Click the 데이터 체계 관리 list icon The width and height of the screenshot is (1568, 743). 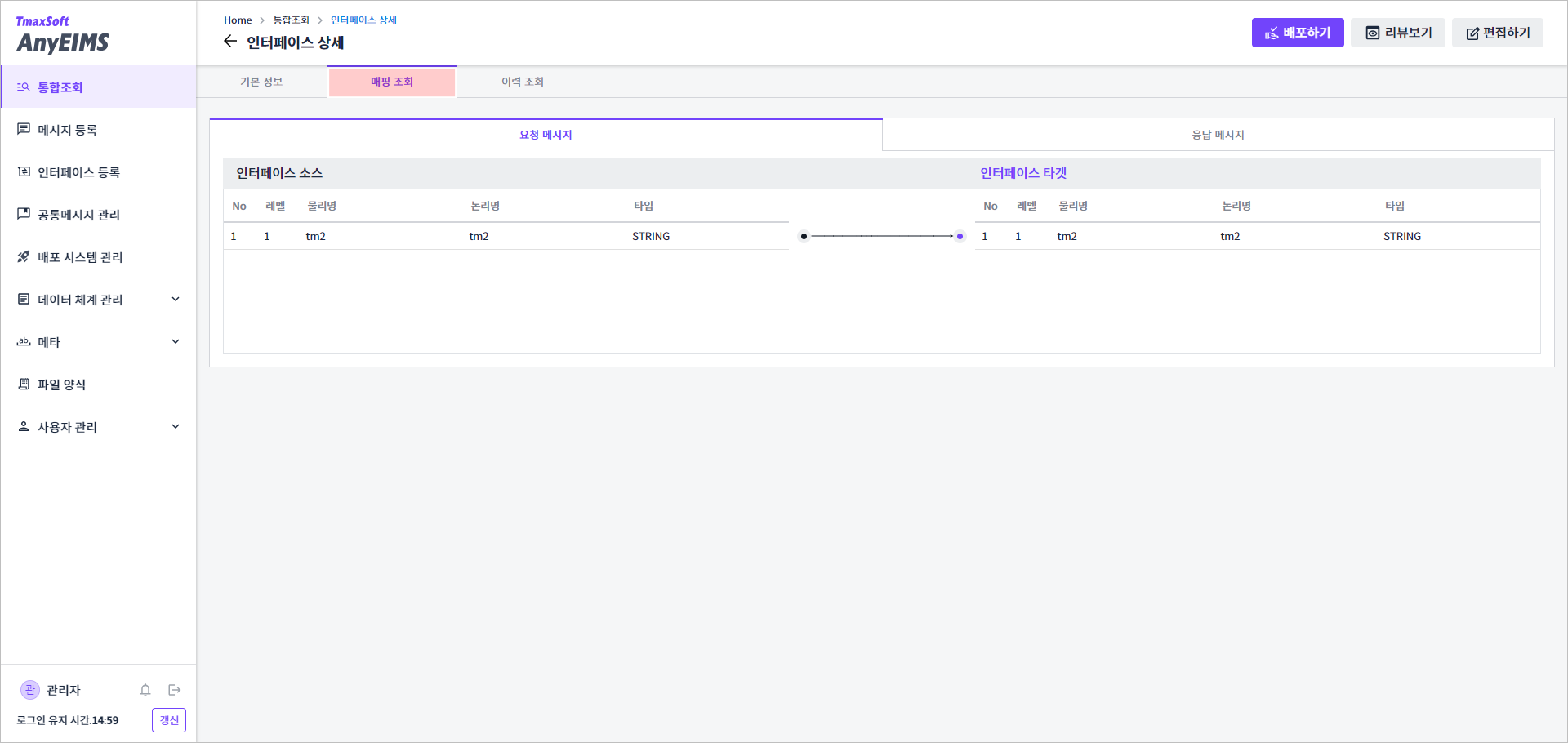[24, 299]
